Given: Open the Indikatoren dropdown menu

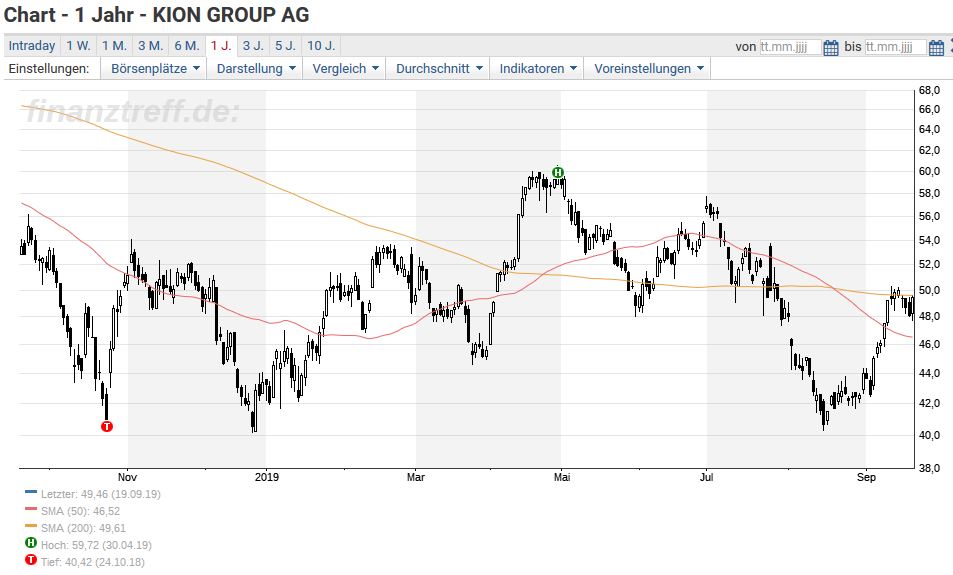Looking at the screenshot, I should pyautogui.click(x=537, y=69).
